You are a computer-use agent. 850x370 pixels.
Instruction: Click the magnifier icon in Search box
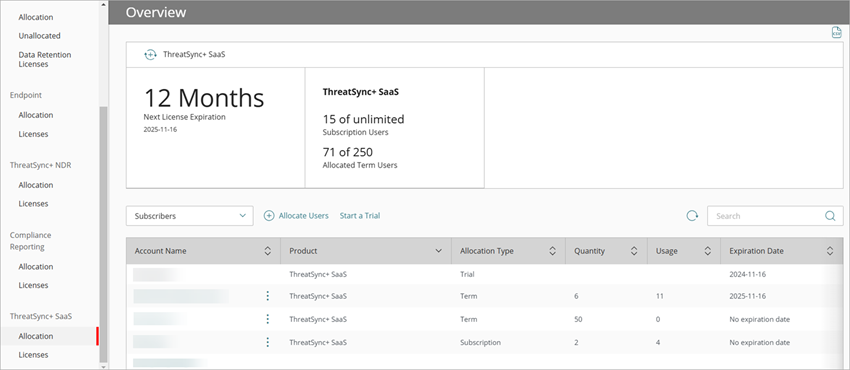[x=830, y=216]
